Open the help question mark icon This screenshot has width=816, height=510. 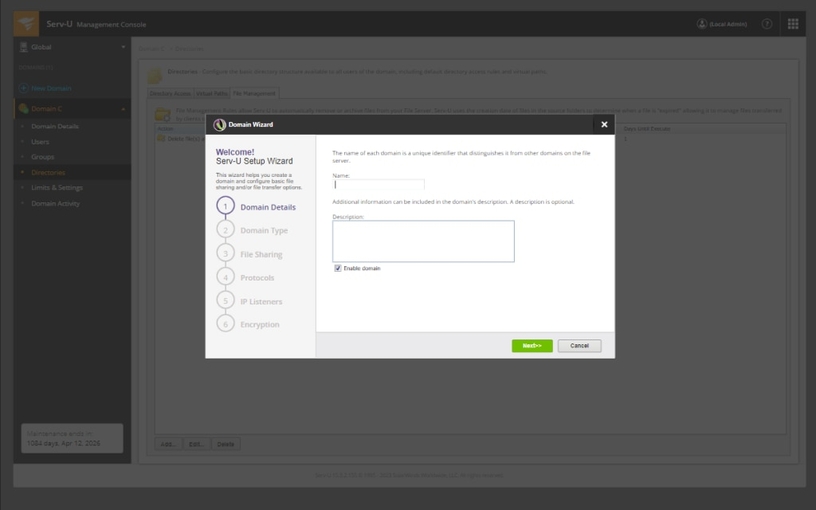point(767,24)
